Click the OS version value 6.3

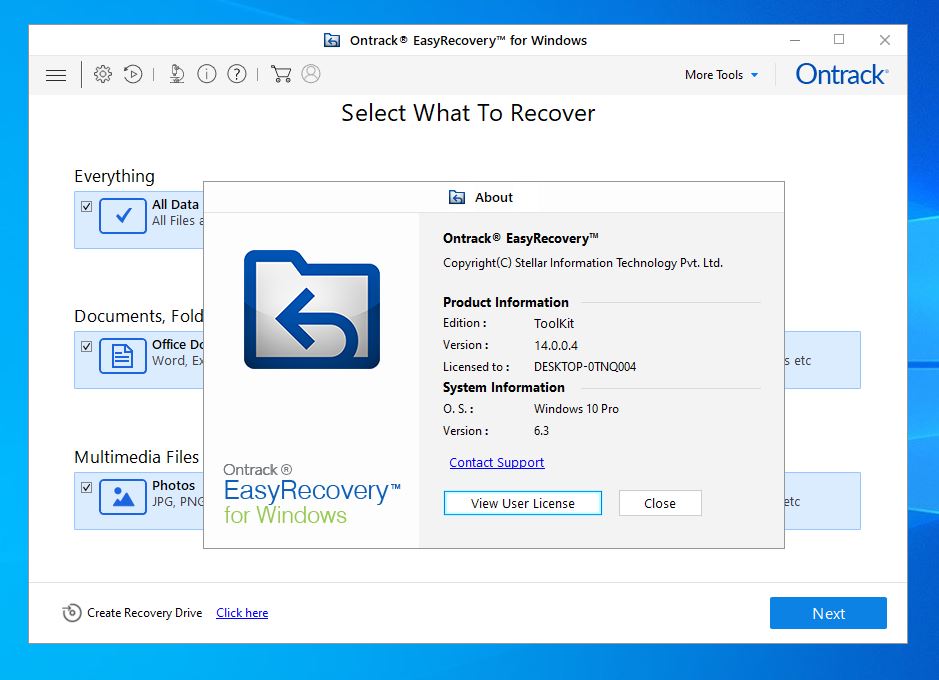pos(541,431)
